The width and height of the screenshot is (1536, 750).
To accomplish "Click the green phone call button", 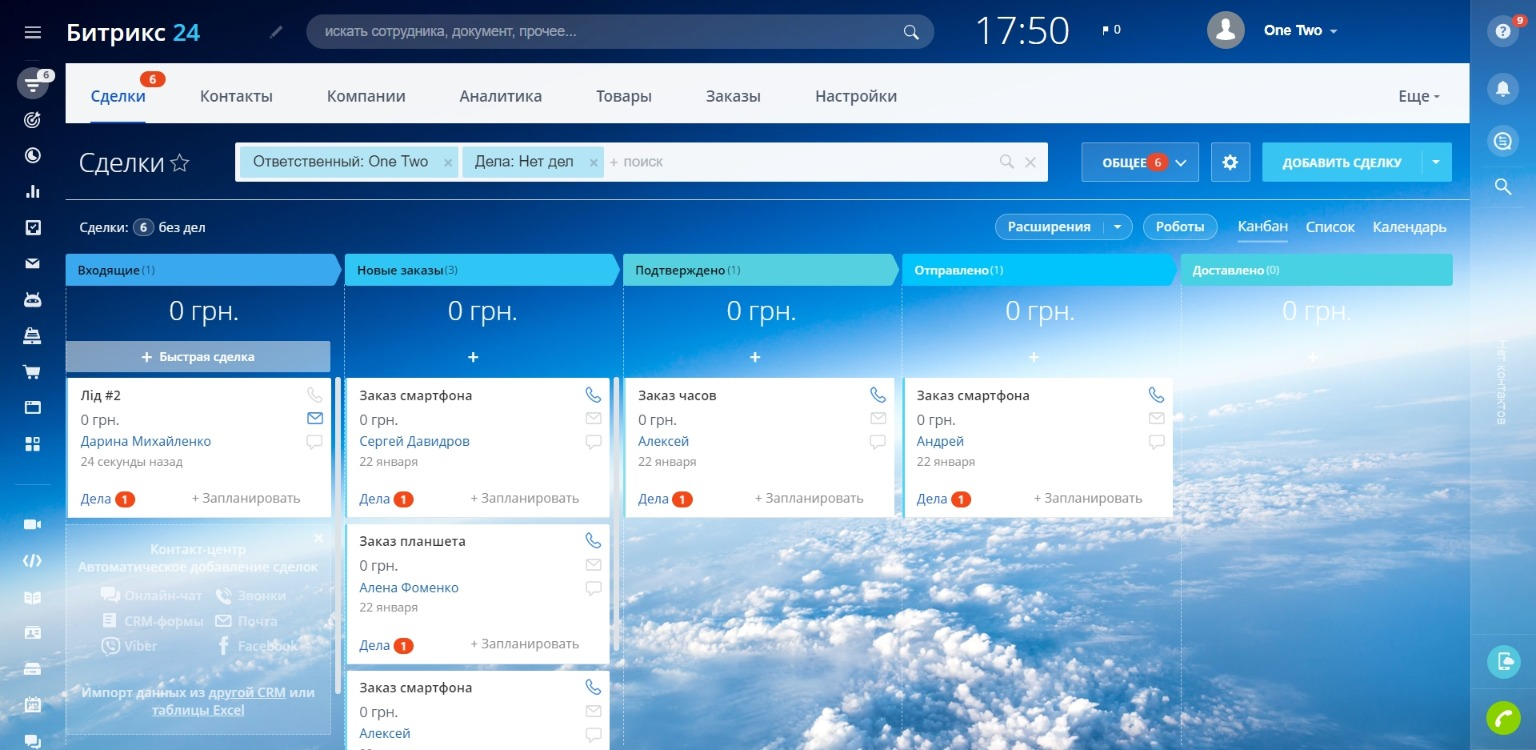I will (1502, 718).
